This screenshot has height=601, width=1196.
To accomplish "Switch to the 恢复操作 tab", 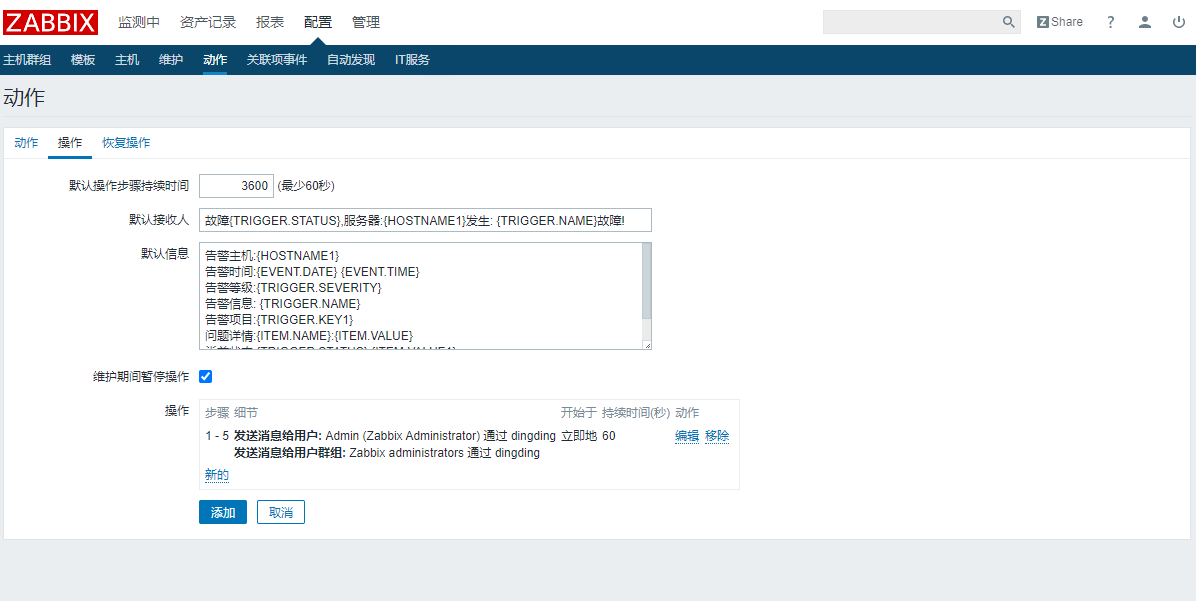I will [126, 143].
